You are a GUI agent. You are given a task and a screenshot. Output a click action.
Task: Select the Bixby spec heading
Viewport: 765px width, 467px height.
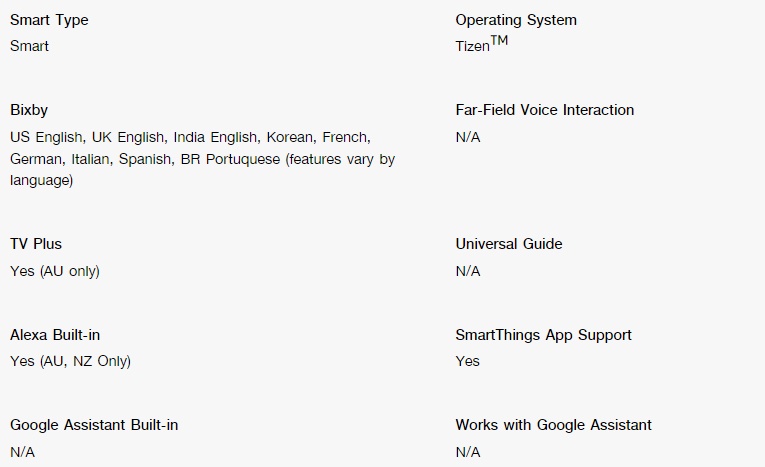coord(29,110)
